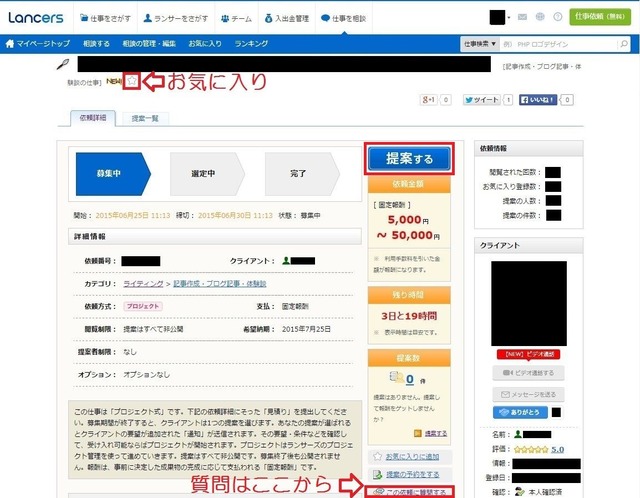Click the メッセージを送る button

[528, 394]
